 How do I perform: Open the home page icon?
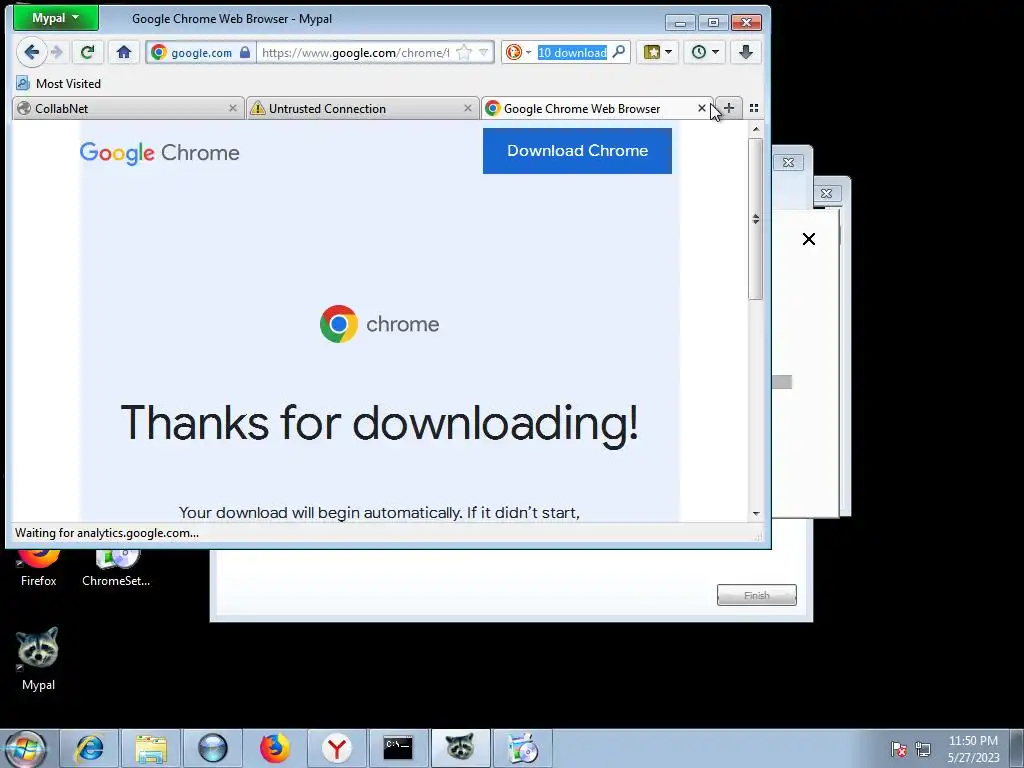click(x=124, y=52)
